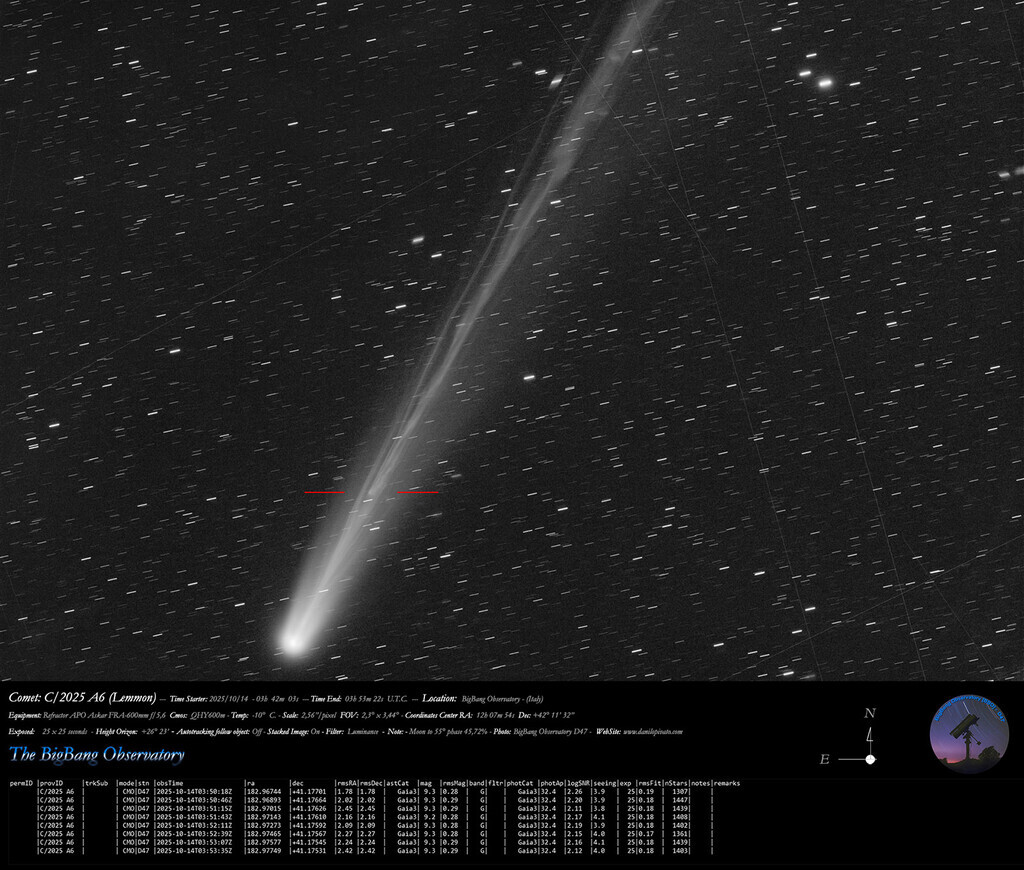Image resolution: width=1024 pixels, height=870 pixels.
Task: Click the provID column header
Action: pyautogui.click(x=51, y=783)
